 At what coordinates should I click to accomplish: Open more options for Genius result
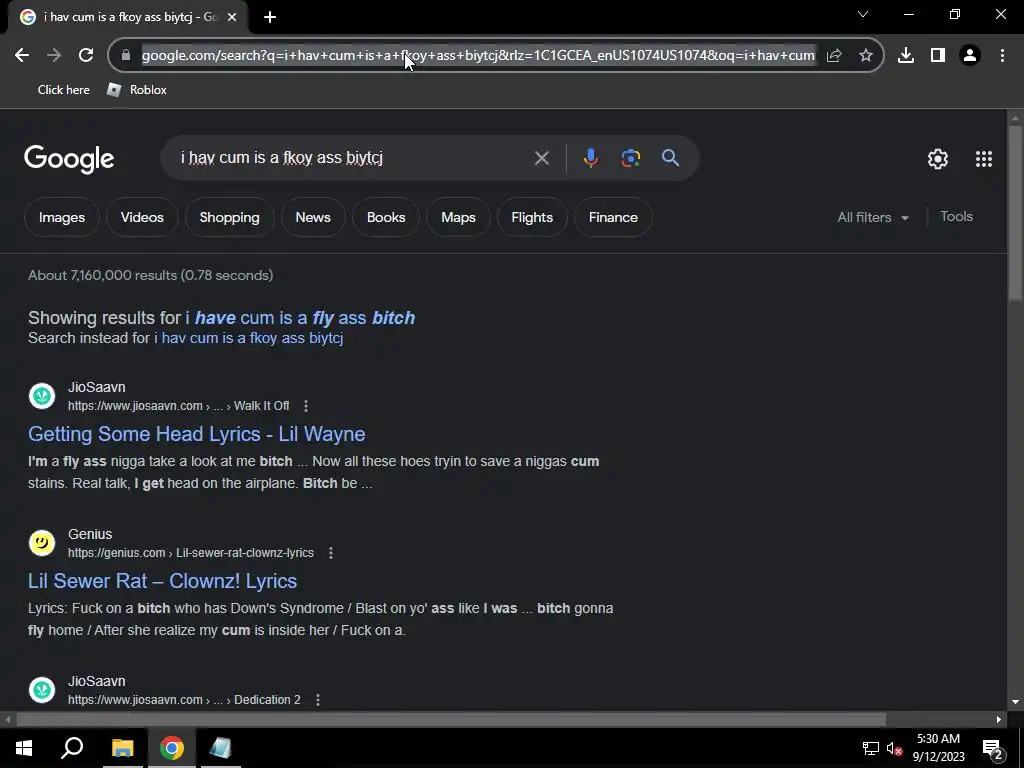pos(330,553)
